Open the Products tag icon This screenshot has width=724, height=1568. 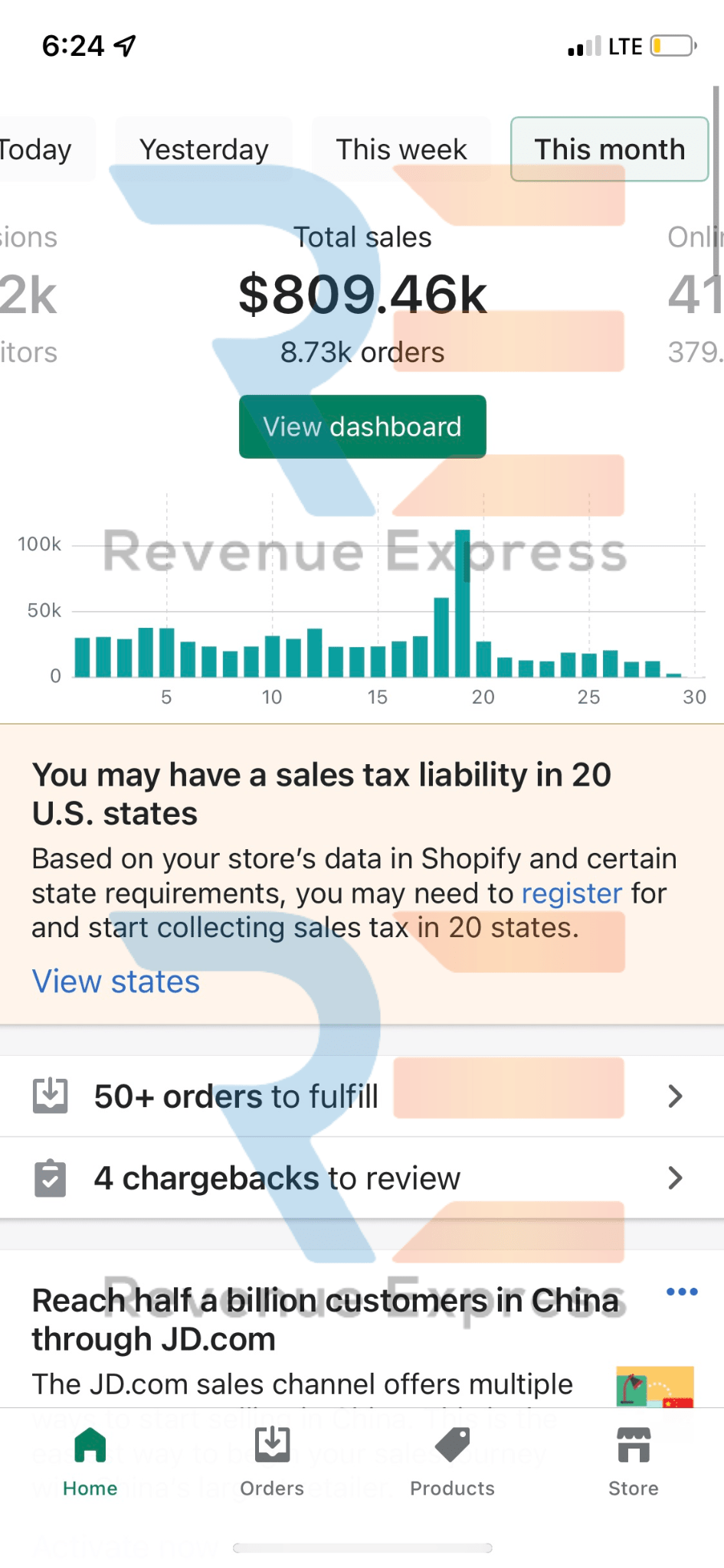452,1445
